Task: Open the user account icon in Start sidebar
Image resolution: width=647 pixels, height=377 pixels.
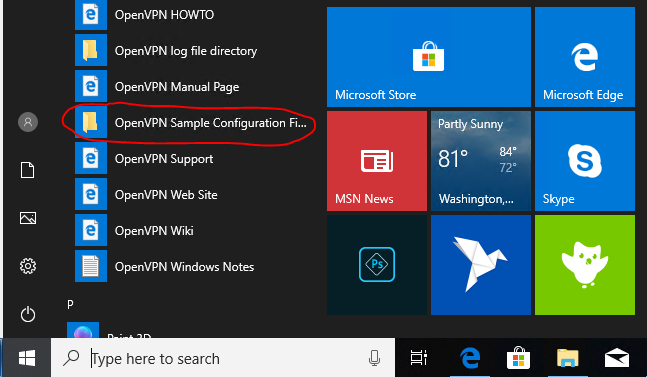Action: coord(28,122)
